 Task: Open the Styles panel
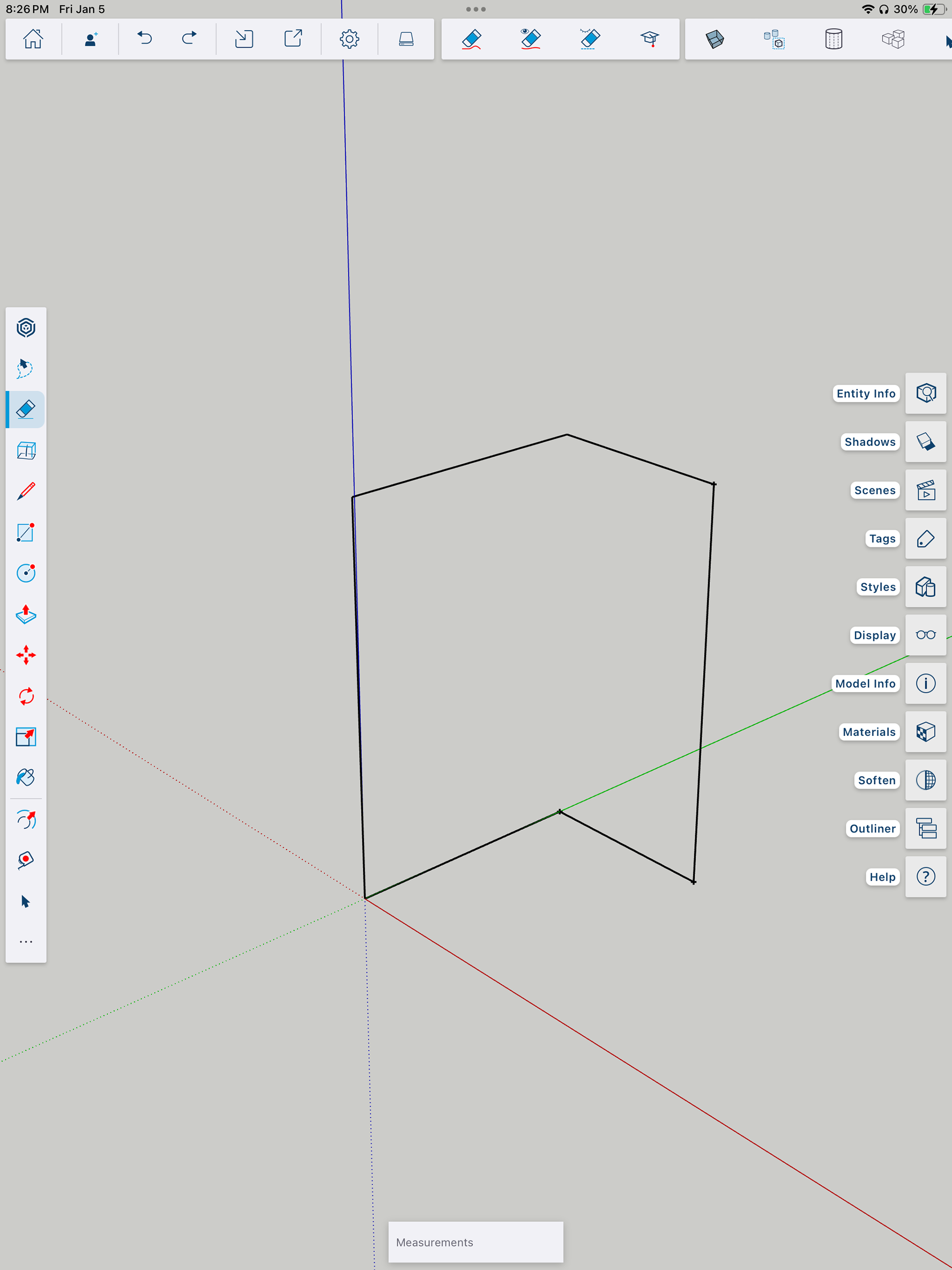[x=926, y=587]
